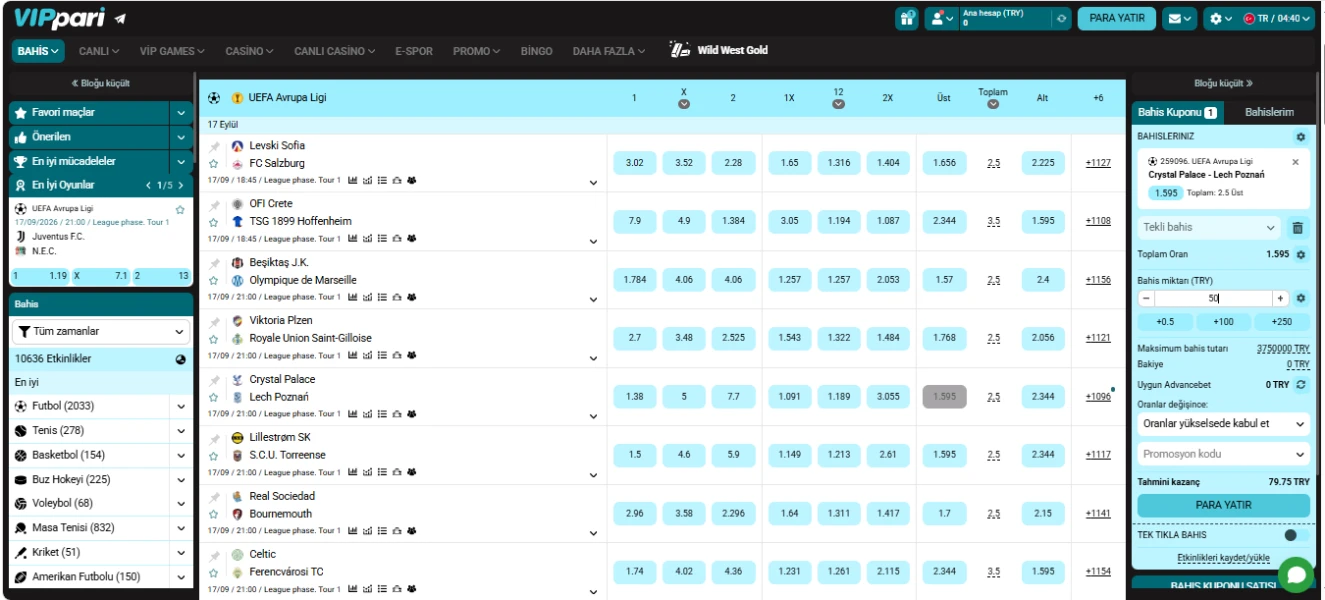1325x600 pixels.
Task: Favorite the Juventus vs N.E.C. featured game
Action: click(180, 209)
